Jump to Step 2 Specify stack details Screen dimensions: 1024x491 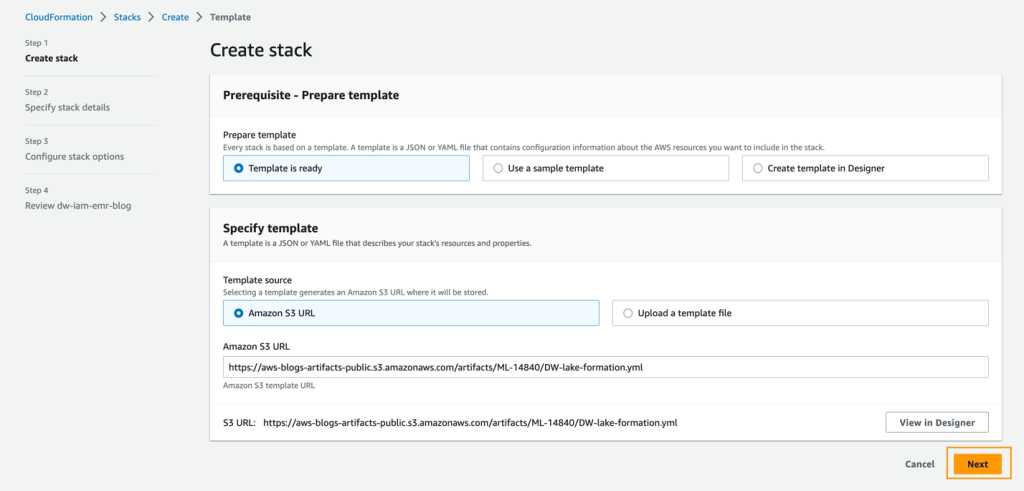point(67,107)
